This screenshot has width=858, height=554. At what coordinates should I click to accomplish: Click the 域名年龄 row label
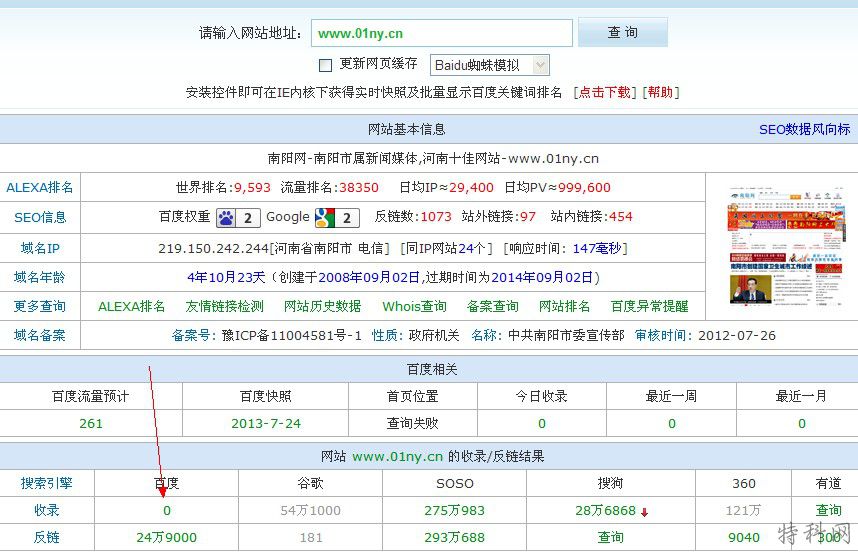pyautogui.click(x=39, y=277)
